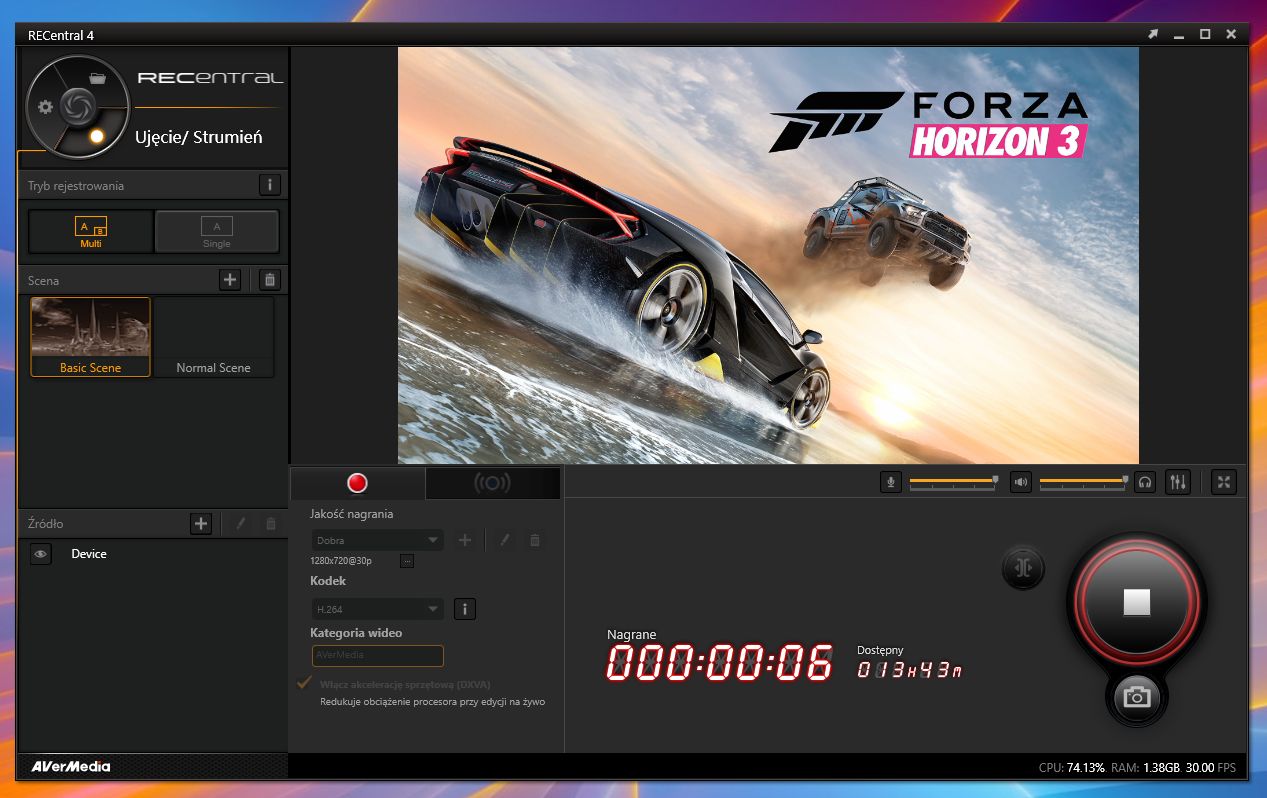
Task: Mute the microphone icon
Action: click(891, 482)
